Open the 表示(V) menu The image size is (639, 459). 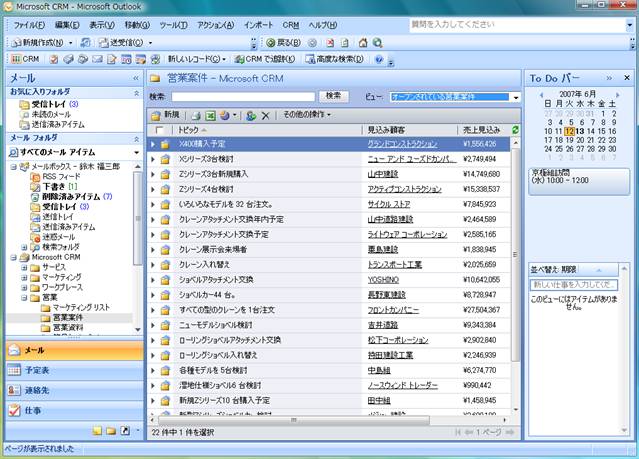[x=102, y=25]
